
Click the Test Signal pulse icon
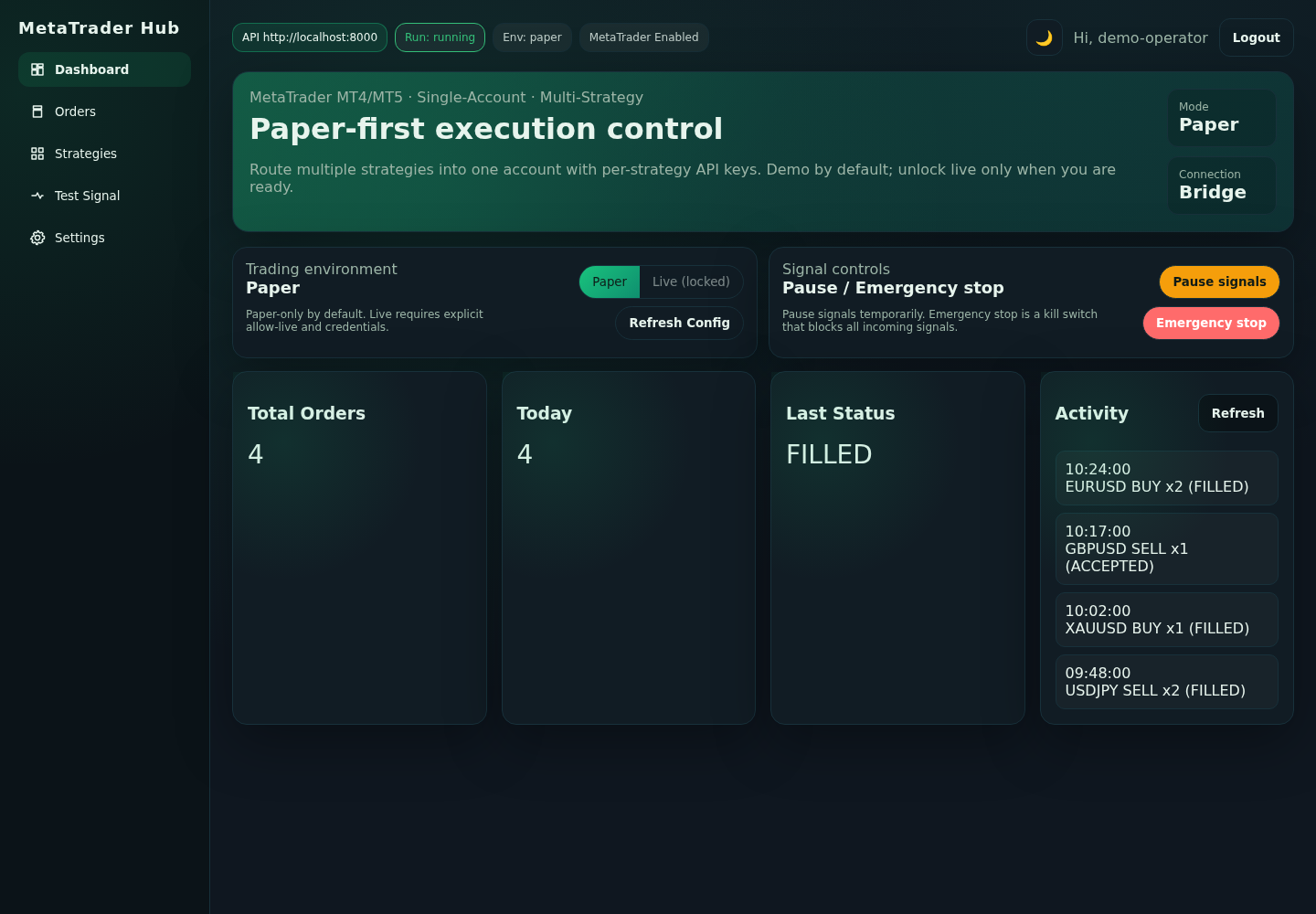[37, 196]
